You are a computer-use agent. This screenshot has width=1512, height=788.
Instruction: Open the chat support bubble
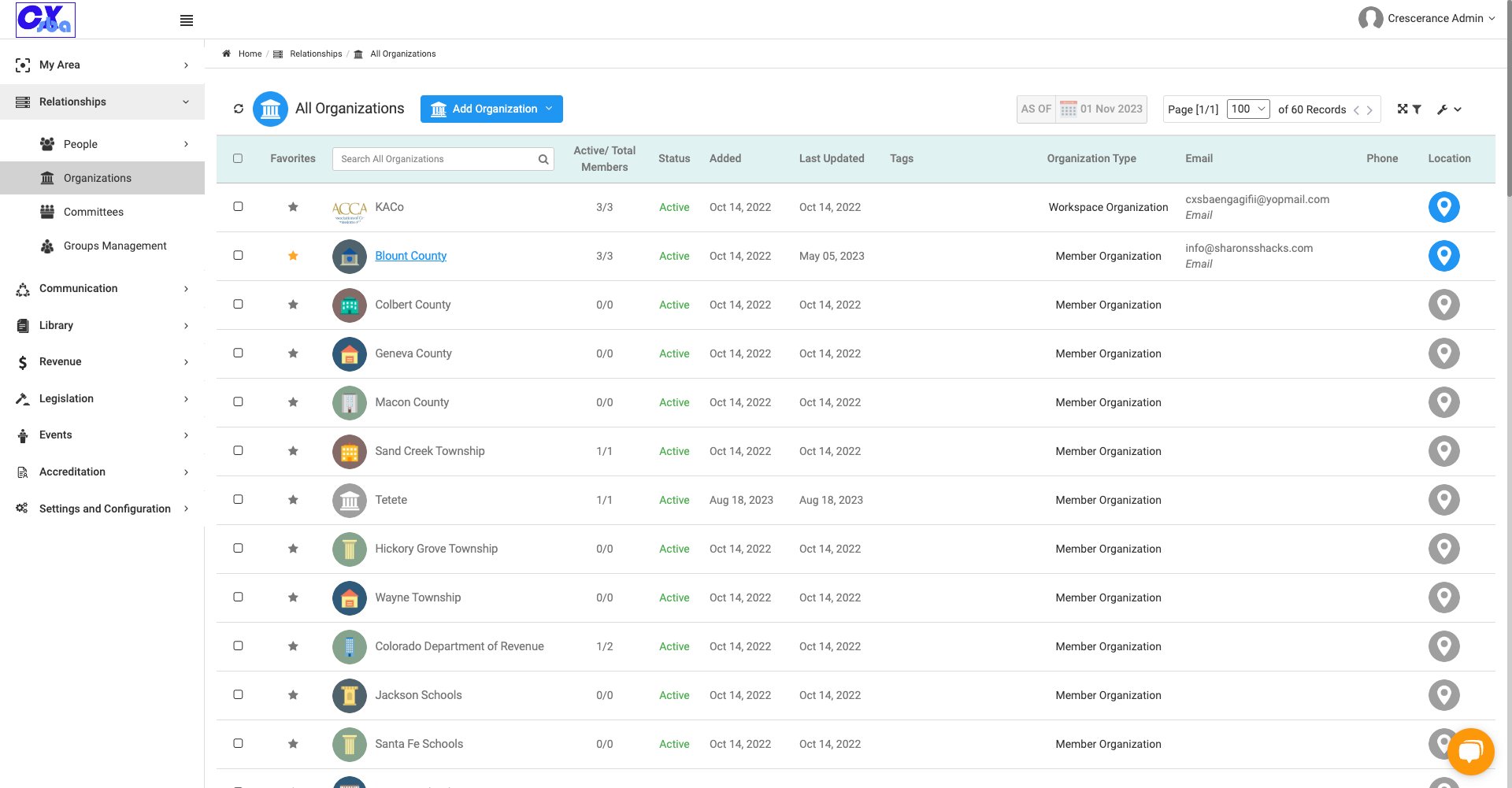[1470, 752]
